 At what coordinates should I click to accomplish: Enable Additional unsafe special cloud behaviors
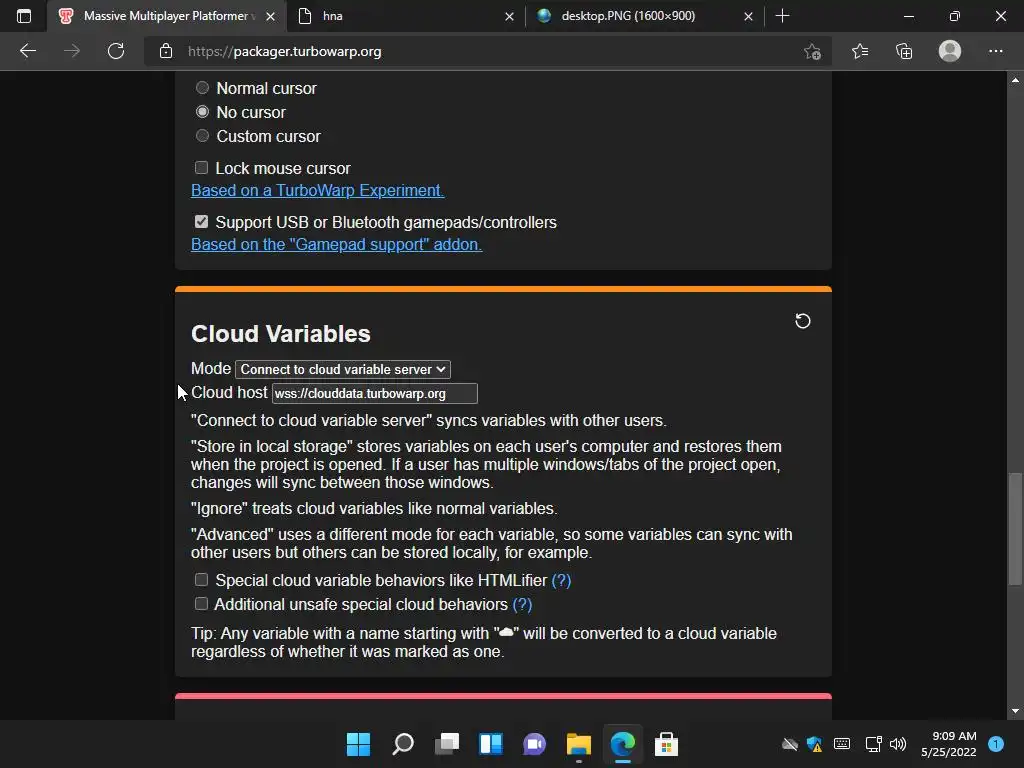[x=201, y=604]
